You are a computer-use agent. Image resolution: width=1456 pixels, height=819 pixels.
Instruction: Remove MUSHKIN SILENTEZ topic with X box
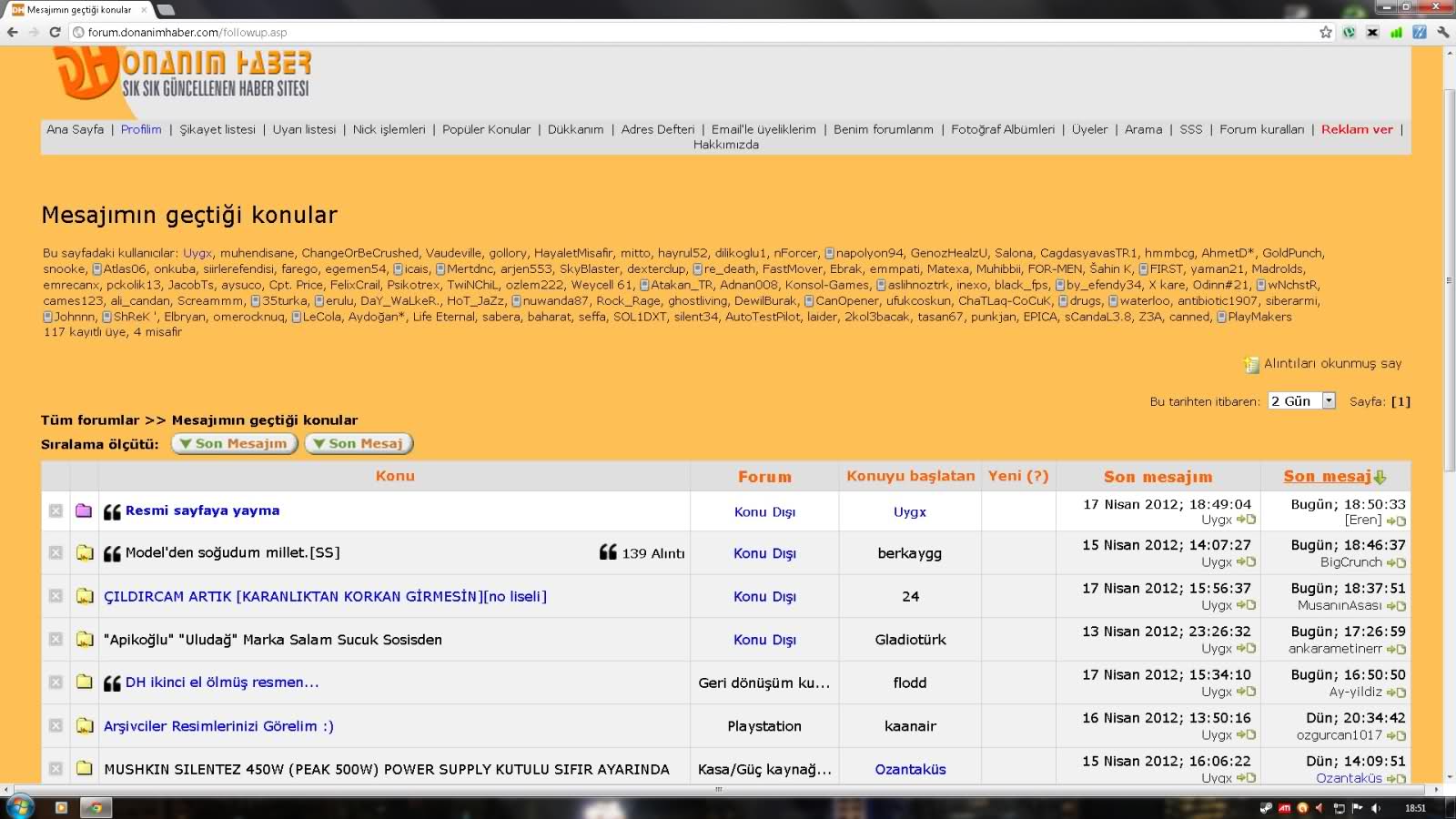(x=56, y=768)
